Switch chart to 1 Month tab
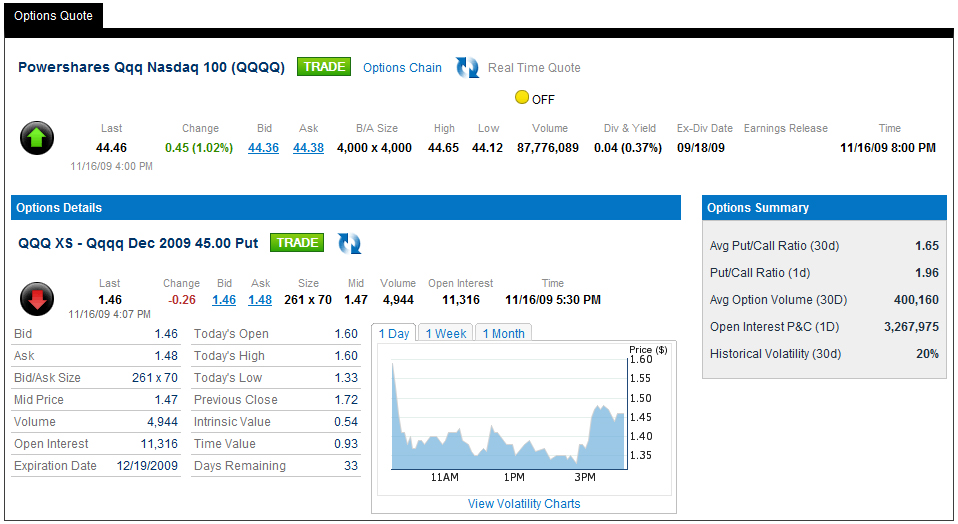This screenshot has width=958, height=524. [x=503, y=334]
